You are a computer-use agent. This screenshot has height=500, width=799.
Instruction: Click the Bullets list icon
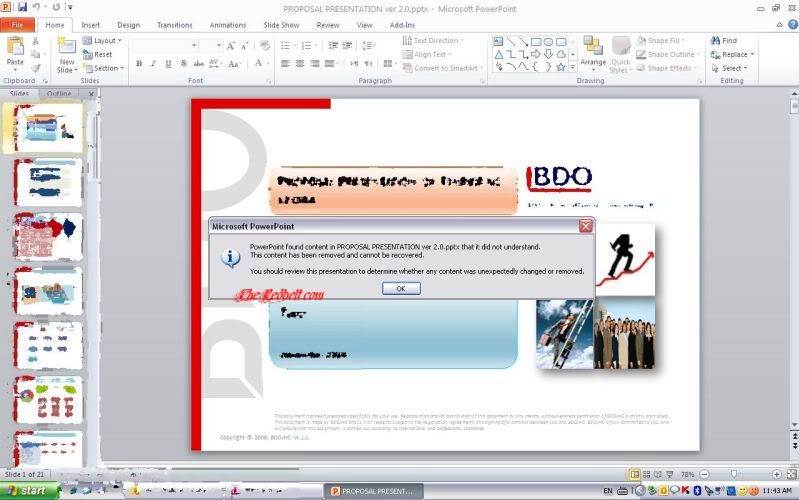pyautogui.click(x=287, y=45)
